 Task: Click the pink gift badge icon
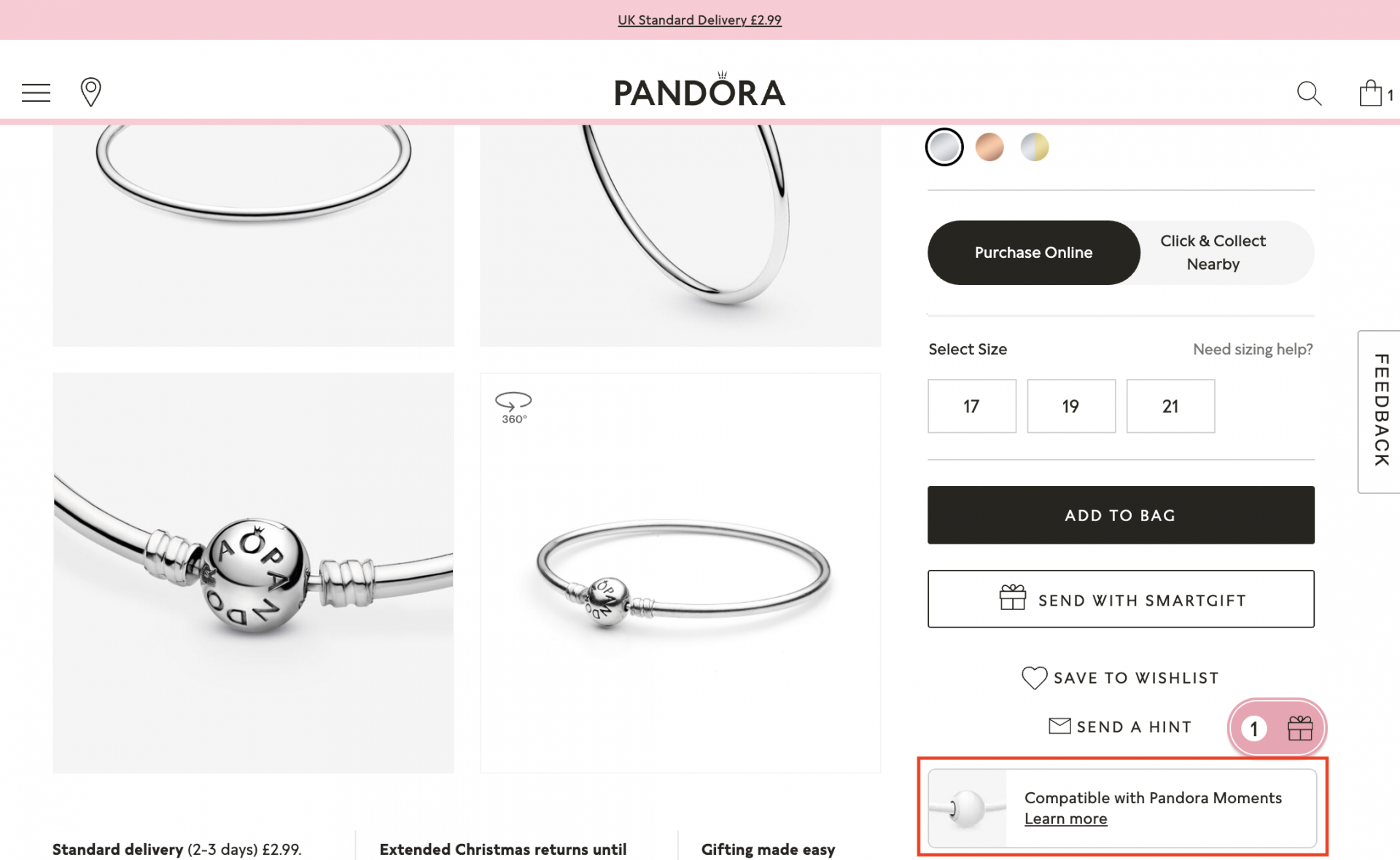(x=1277, y=727)
